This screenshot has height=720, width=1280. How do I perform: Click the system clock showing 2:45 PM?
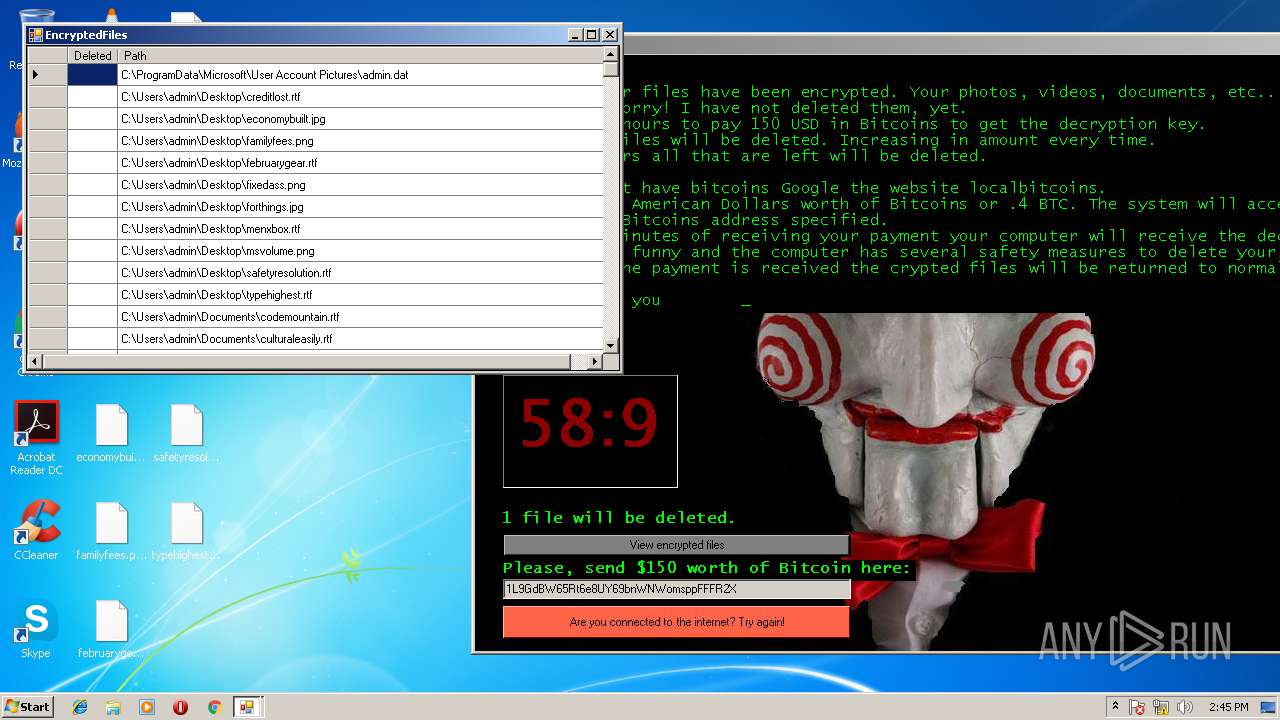(x=1228, y=707)
